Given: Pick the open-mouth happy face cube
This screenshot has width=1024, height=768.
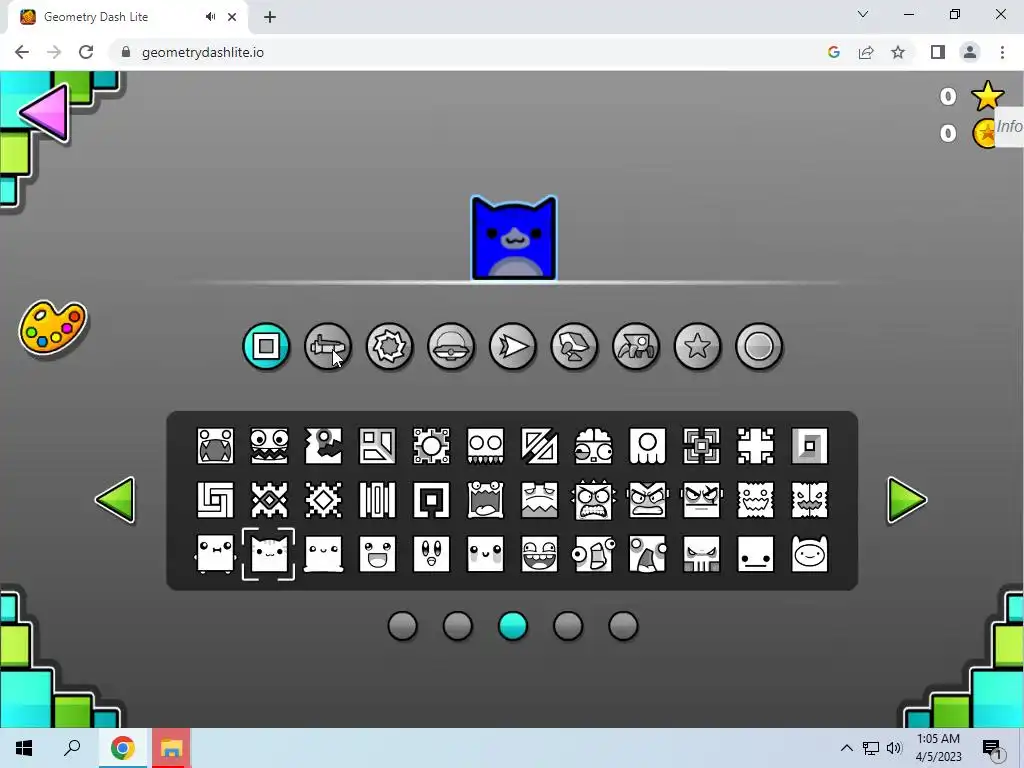Looking at the screenshot, I should click(x=377, y=554).
